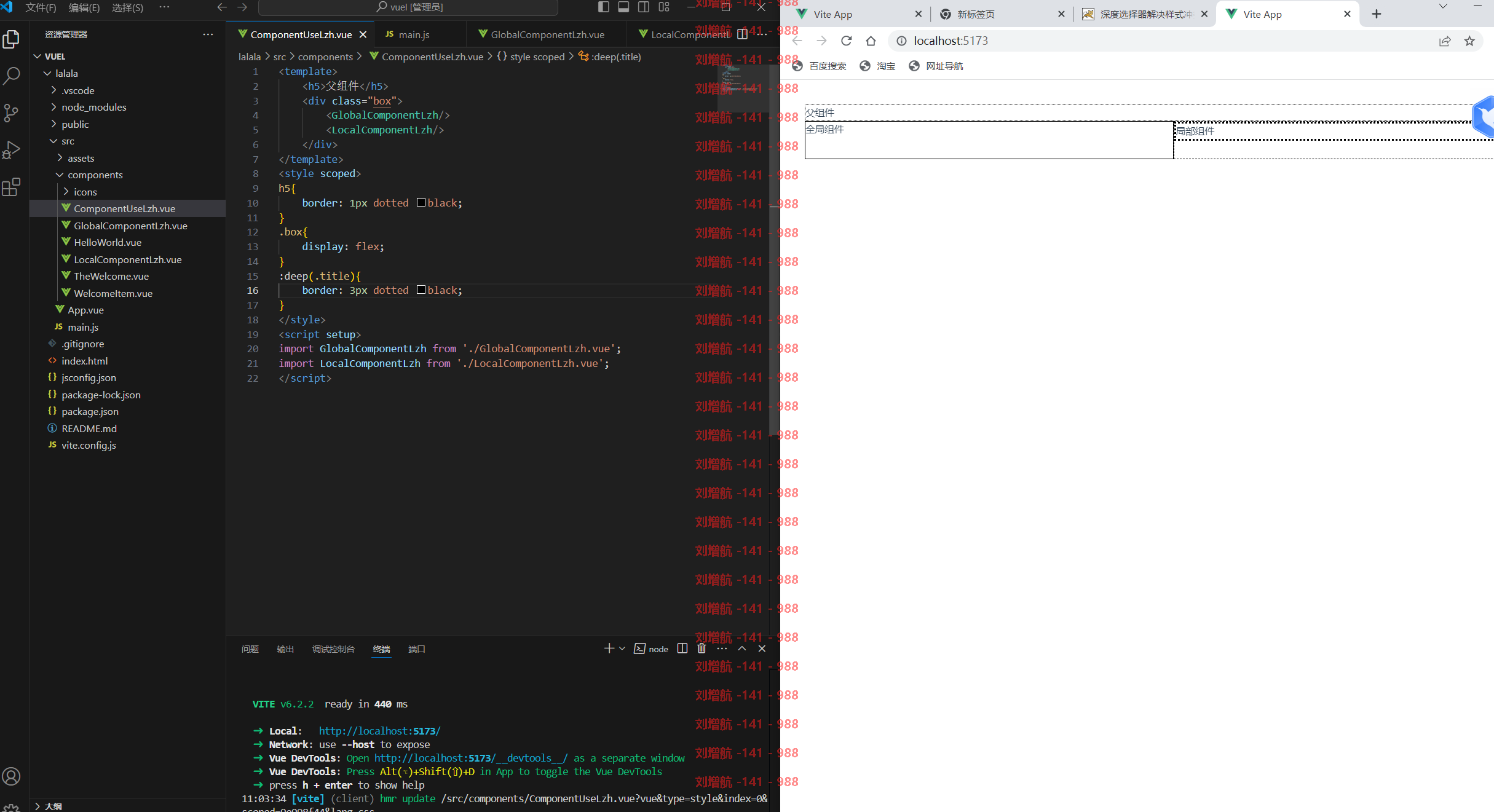Kill the terminal with trash icon
This screenshot has width=1494, height=812.
[702, 648]
